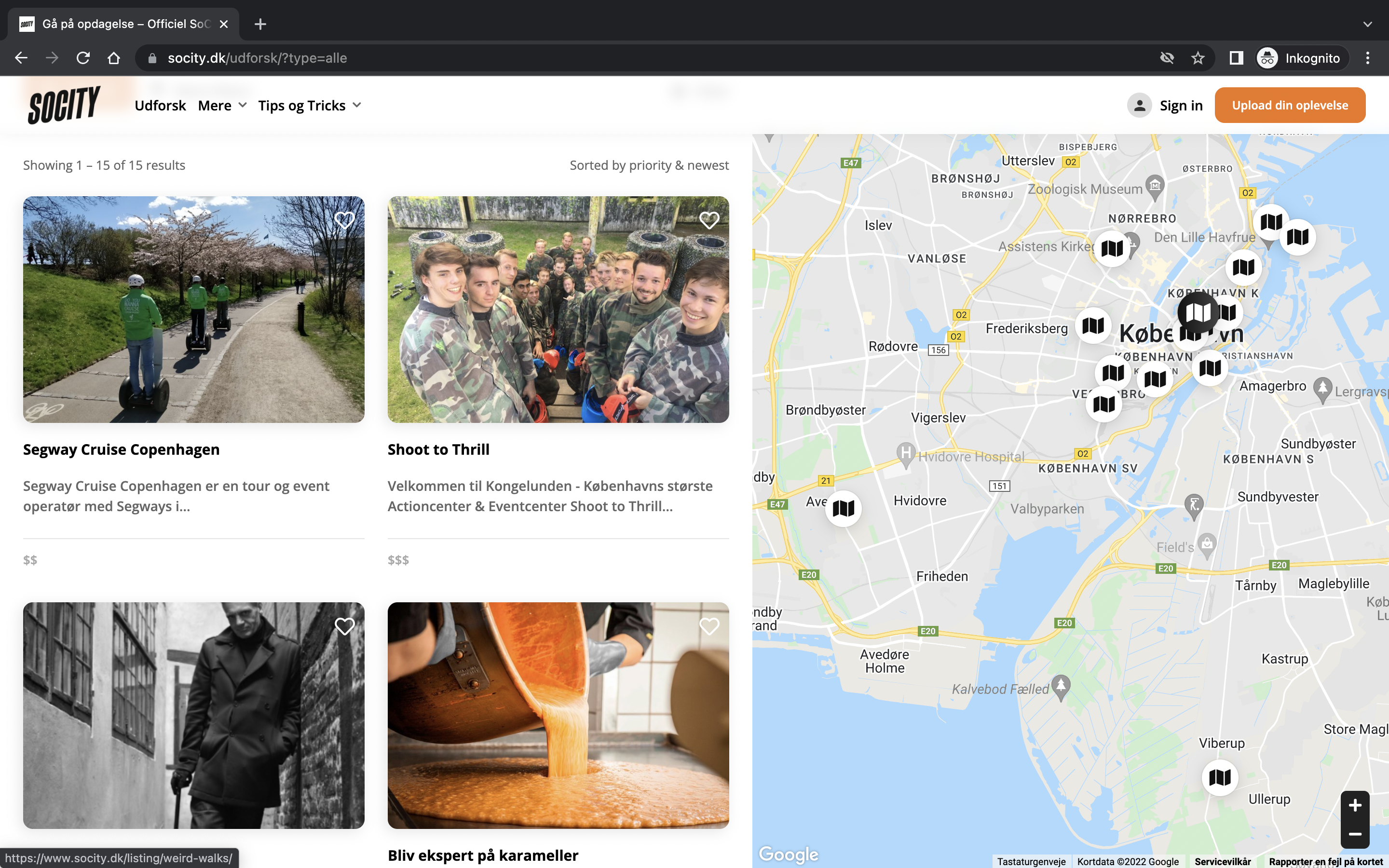This screenshot has height=868, width=1389.
Task: Click the map marker beside Frederiksberg
Action: (1093, 326)
